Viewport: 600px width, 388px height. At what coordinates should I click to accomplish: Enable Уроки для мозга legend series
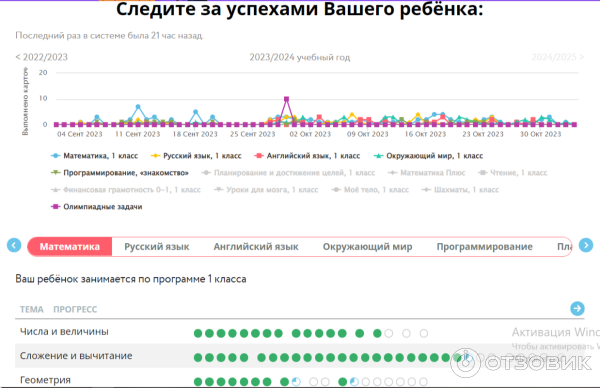(266, 189)
